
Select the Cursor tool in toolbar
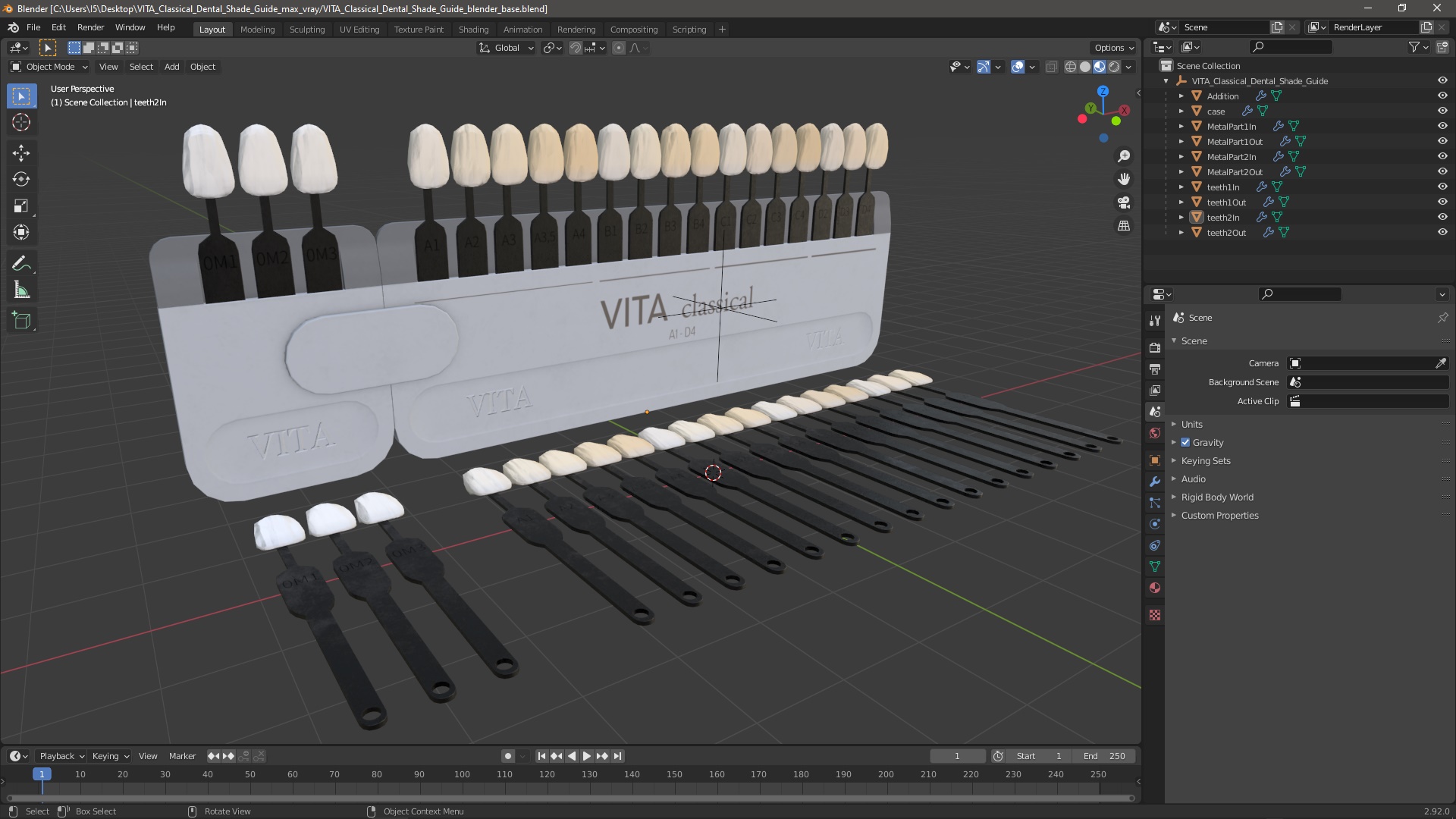point(21,122)
